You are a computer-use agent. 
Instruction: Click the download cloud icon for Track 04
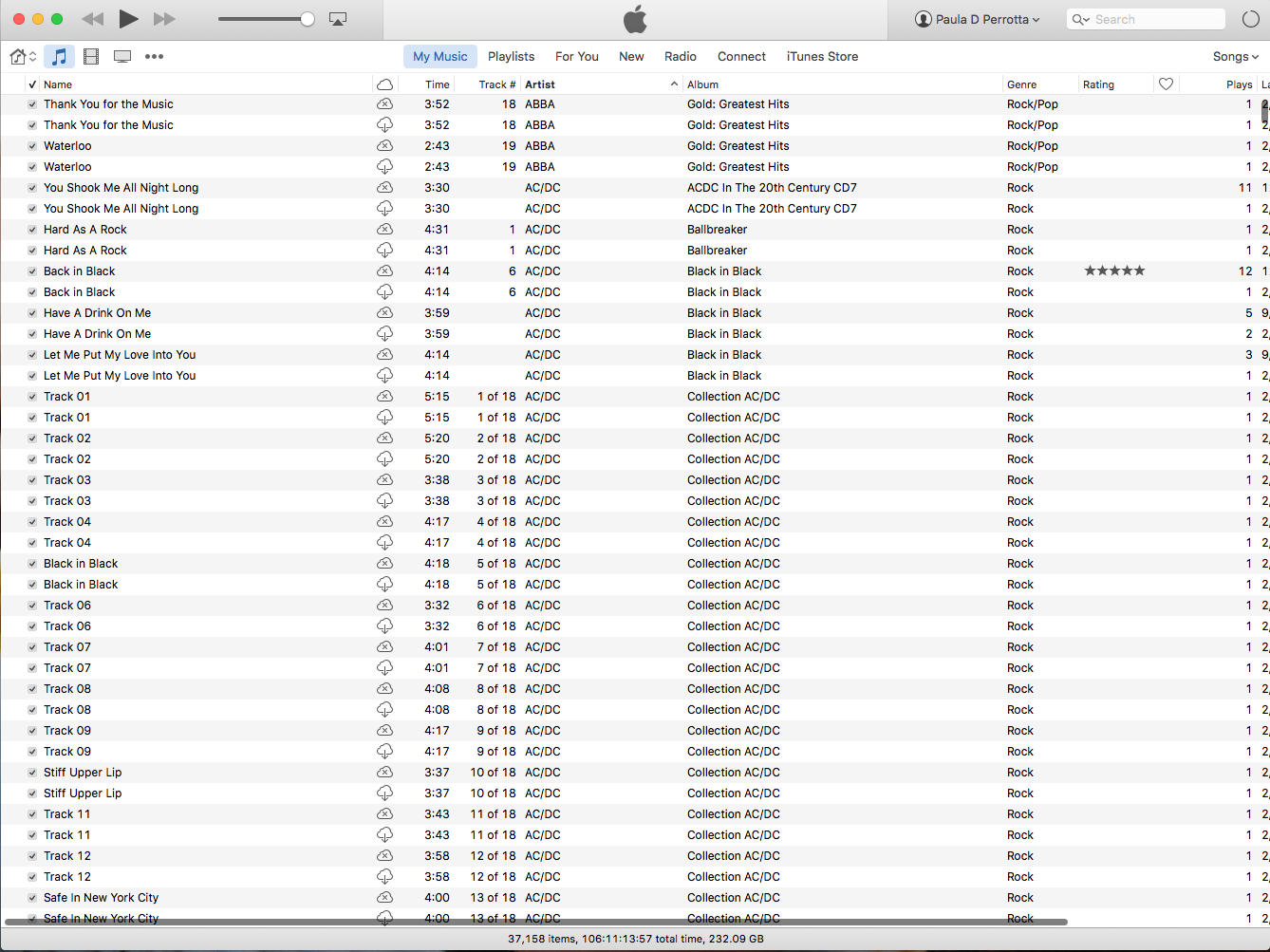384,543
